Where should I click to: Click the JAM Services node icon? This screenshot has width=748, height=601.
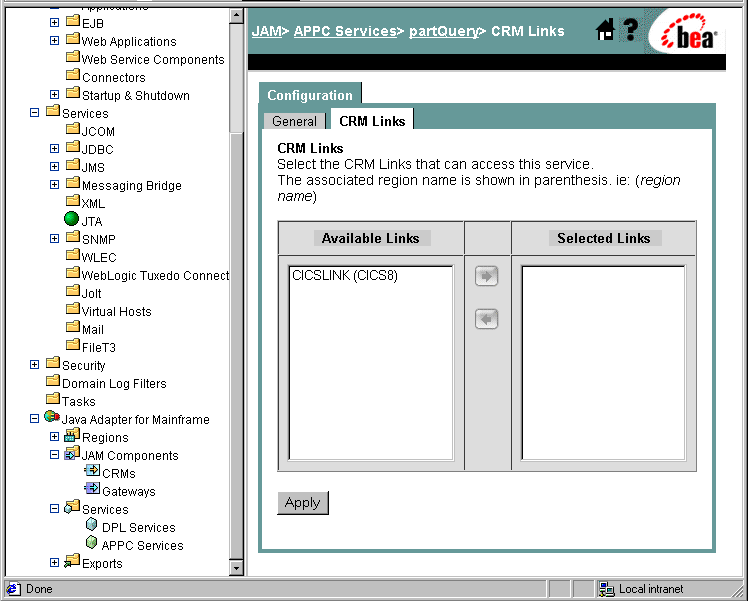coord(72,507)
